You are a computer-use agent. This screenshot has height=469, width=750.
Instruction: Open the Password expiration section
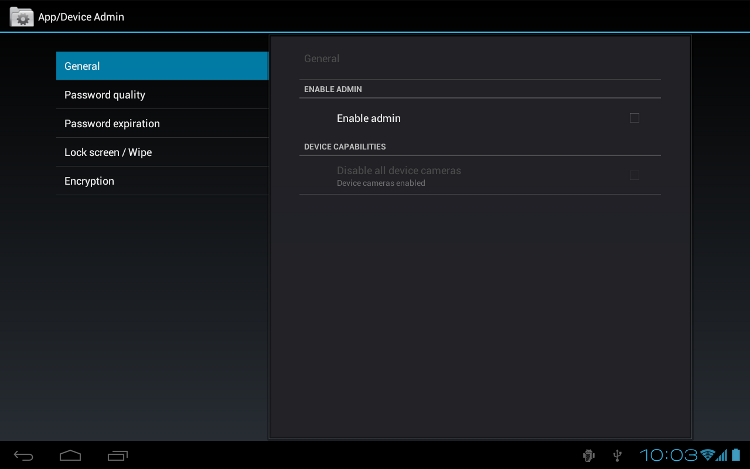[x=162, y=123]
